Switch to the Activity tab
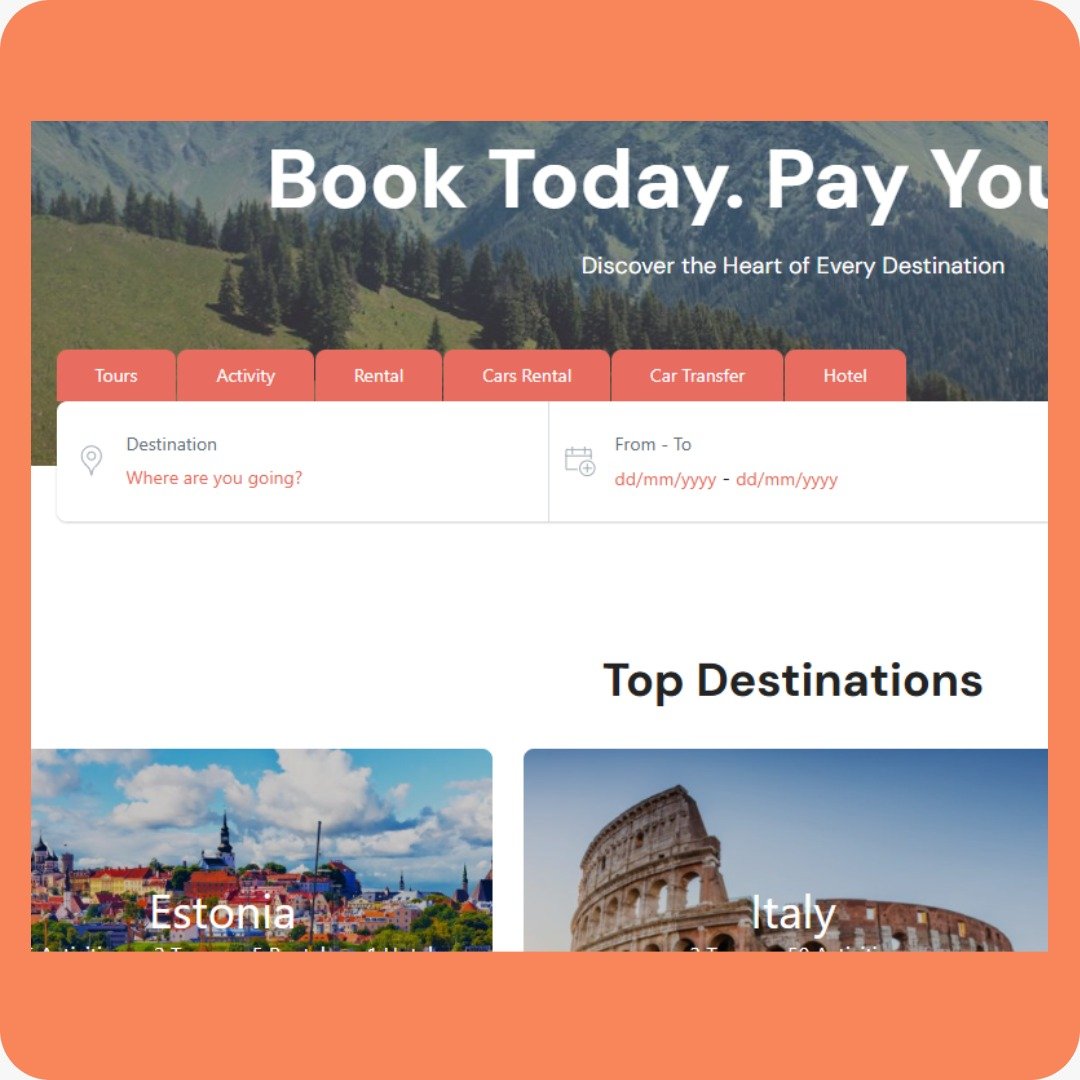 click(x=245, y=375)
